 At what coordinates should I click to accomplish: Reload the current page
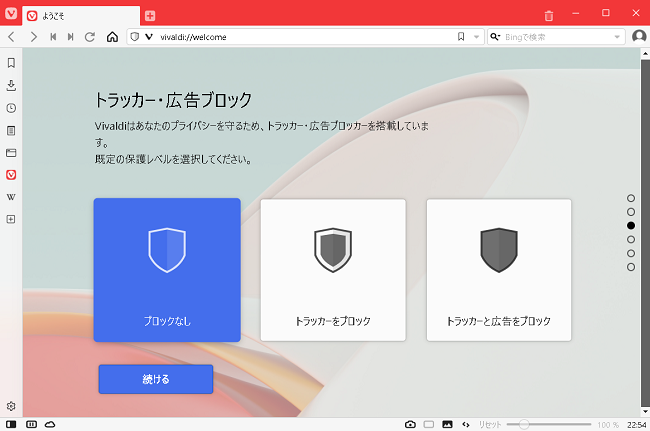90,37
